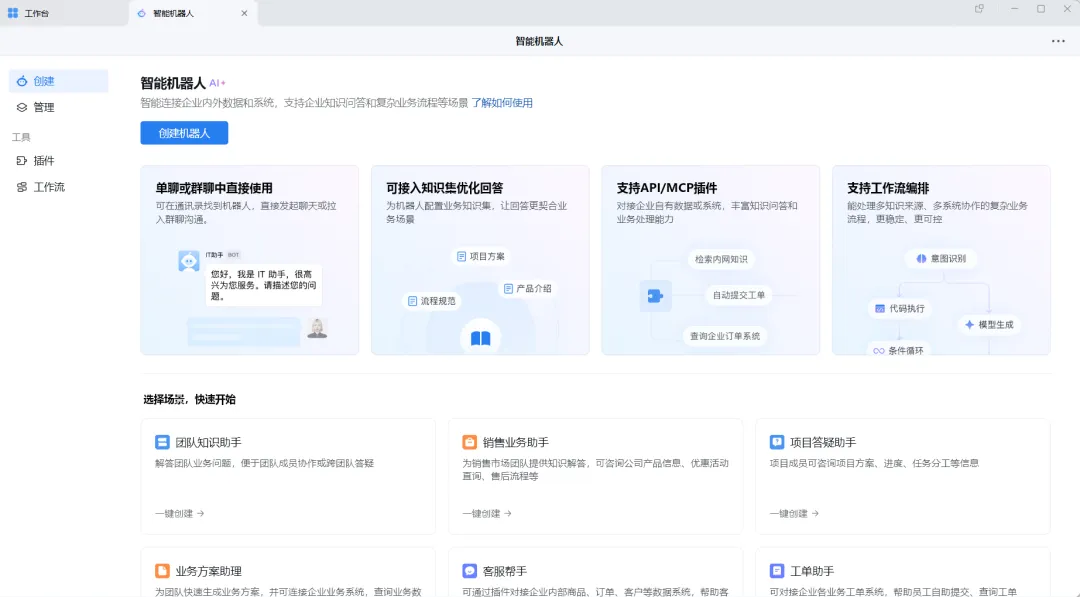Click the 支持API/MCP插件 card
The image size is (1080, 597).
point(711,260)
